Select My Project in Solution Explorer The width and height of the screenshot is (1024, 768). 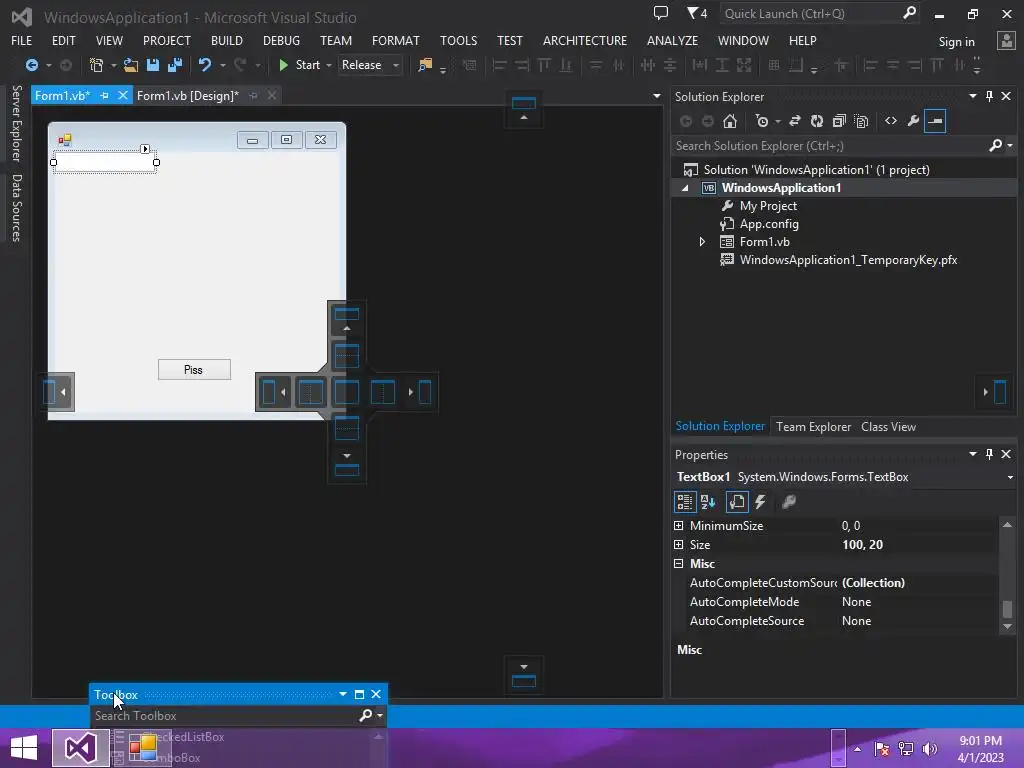(768, 206)
